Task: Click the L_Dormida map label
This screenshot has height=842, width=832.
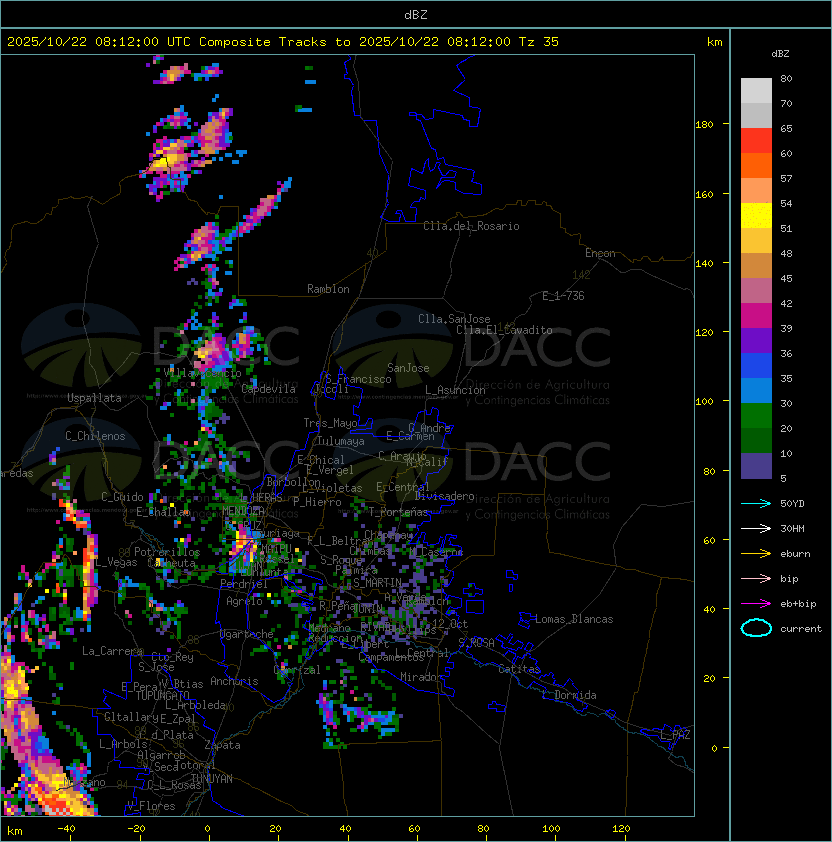Action: click(569, 695)
